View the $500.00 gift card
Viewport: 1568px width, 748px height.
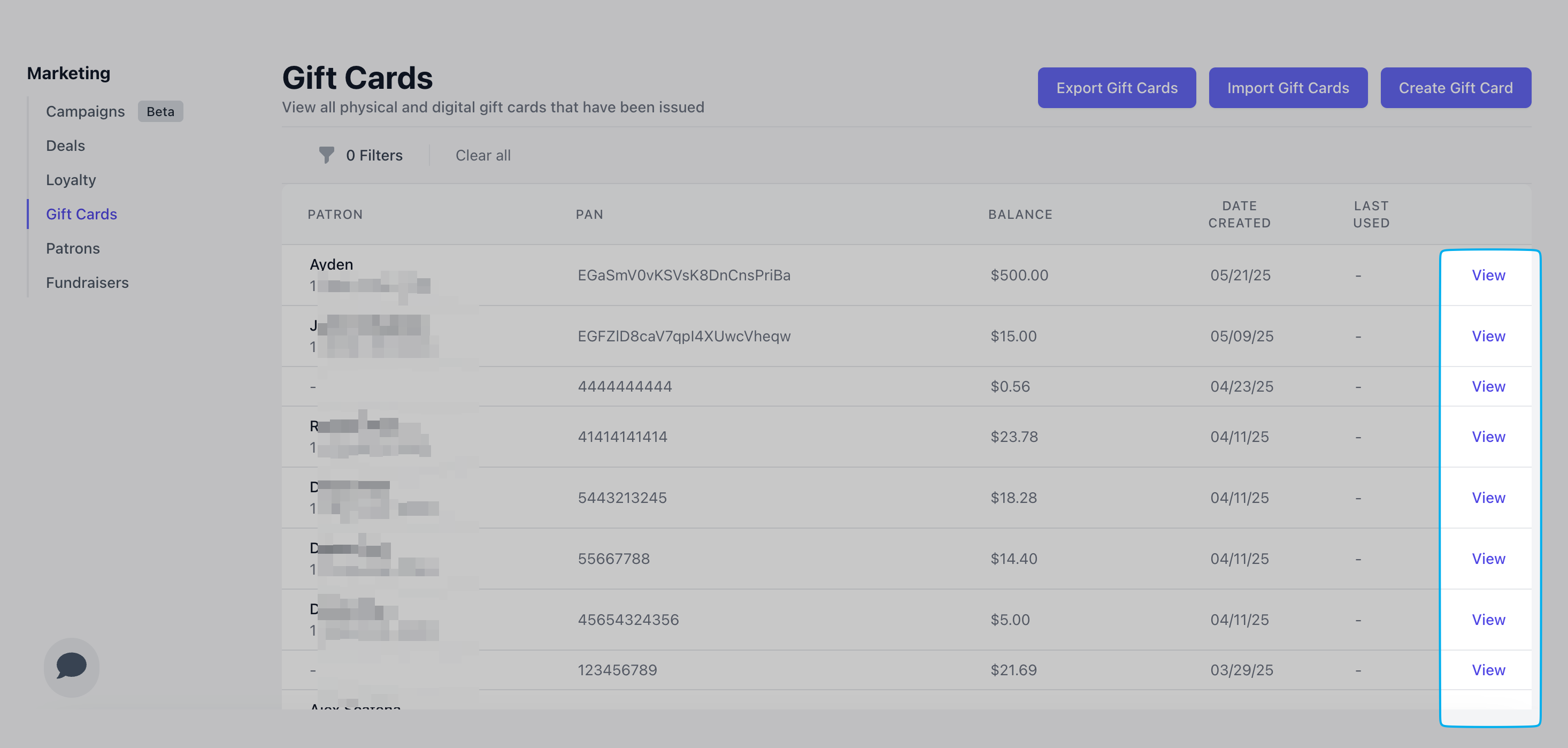pos(1488,276)
